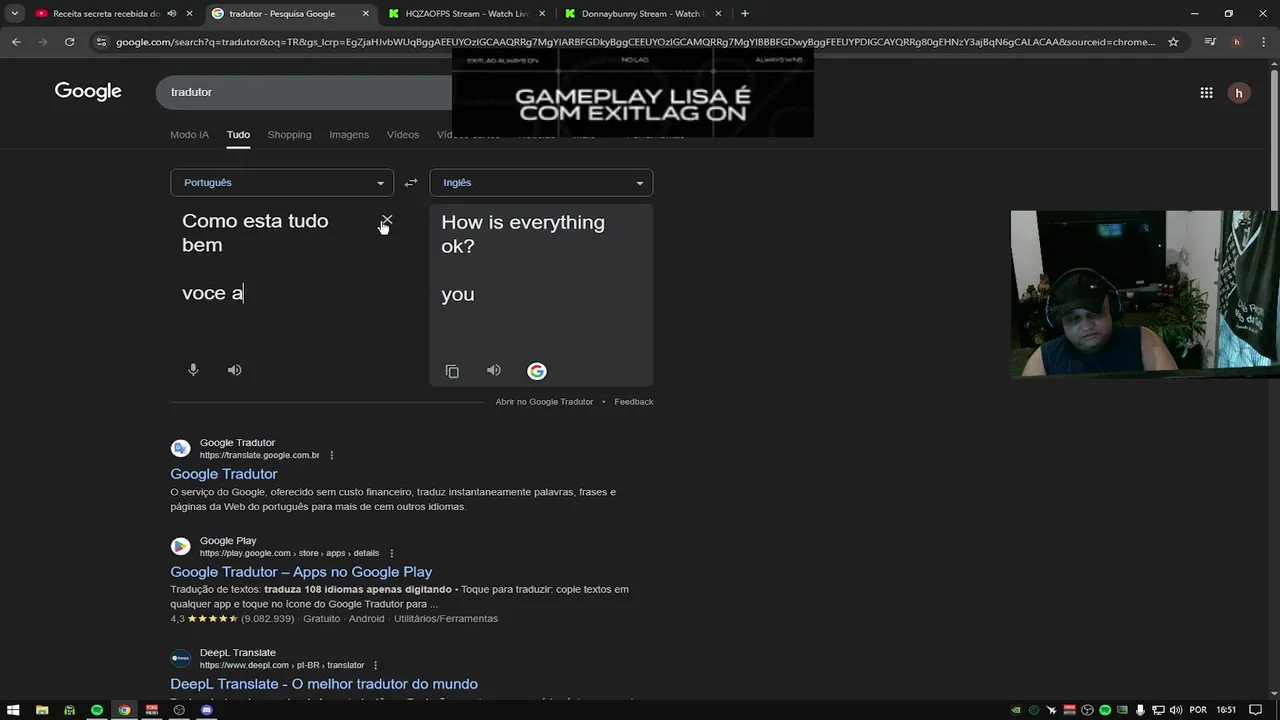Open Chrome's three-dot menu

1264,42
